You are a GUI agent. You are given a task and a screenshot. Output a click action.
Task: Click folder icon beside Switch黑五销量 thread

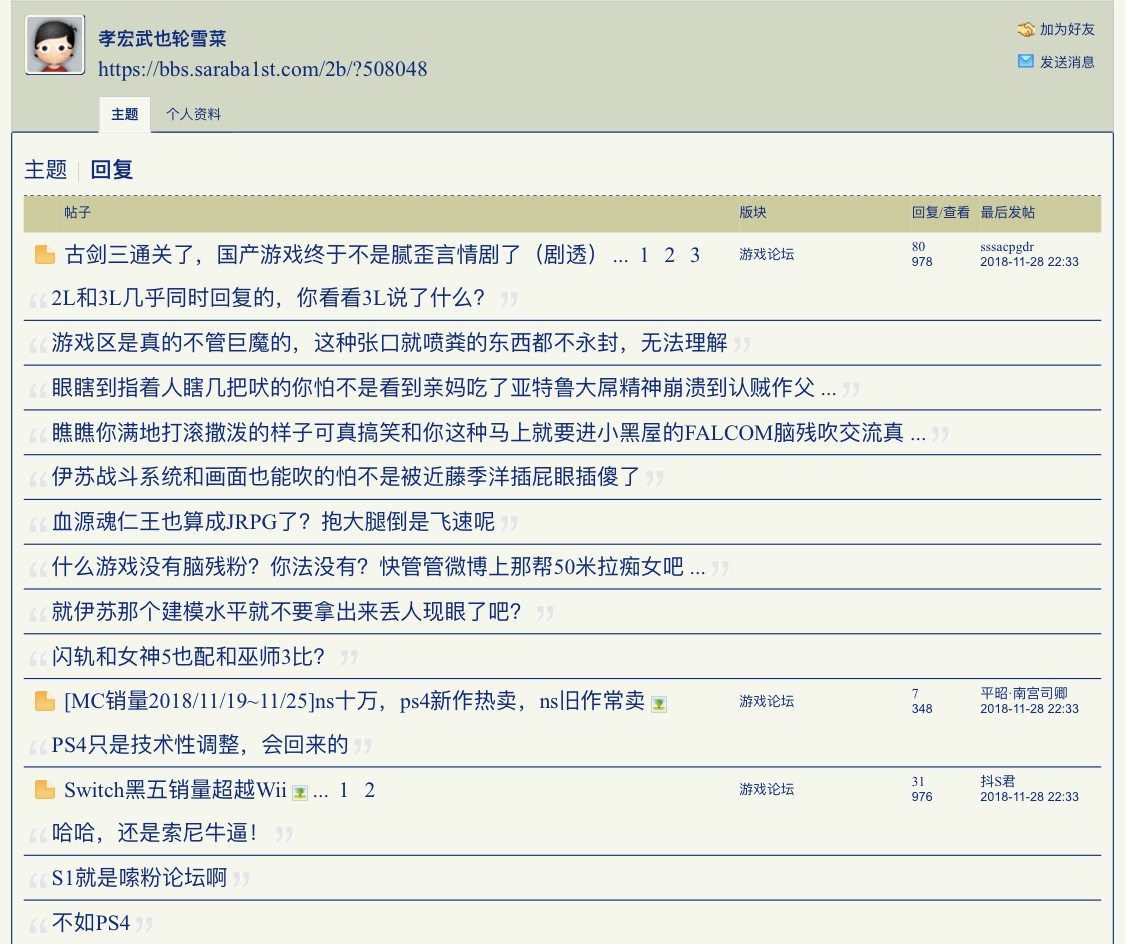coord(44,790)
